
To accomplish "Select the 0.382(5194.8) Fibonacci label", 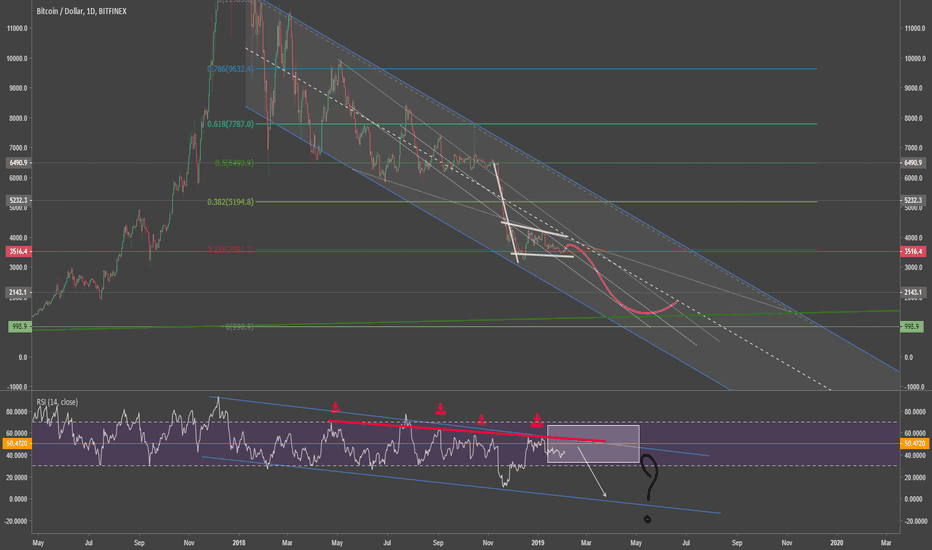I will 230,202.
